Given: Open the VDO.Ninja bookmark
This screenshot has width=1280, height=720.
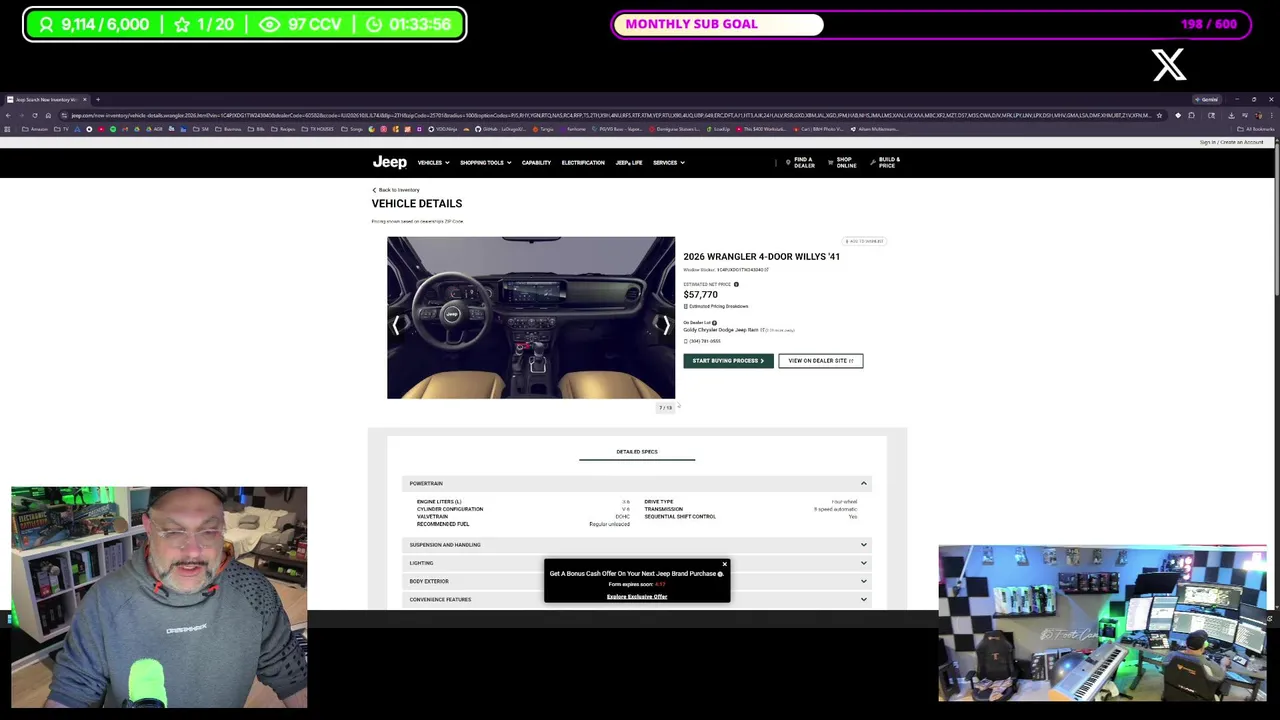Looking at the screenshot, I should point(443,128).
